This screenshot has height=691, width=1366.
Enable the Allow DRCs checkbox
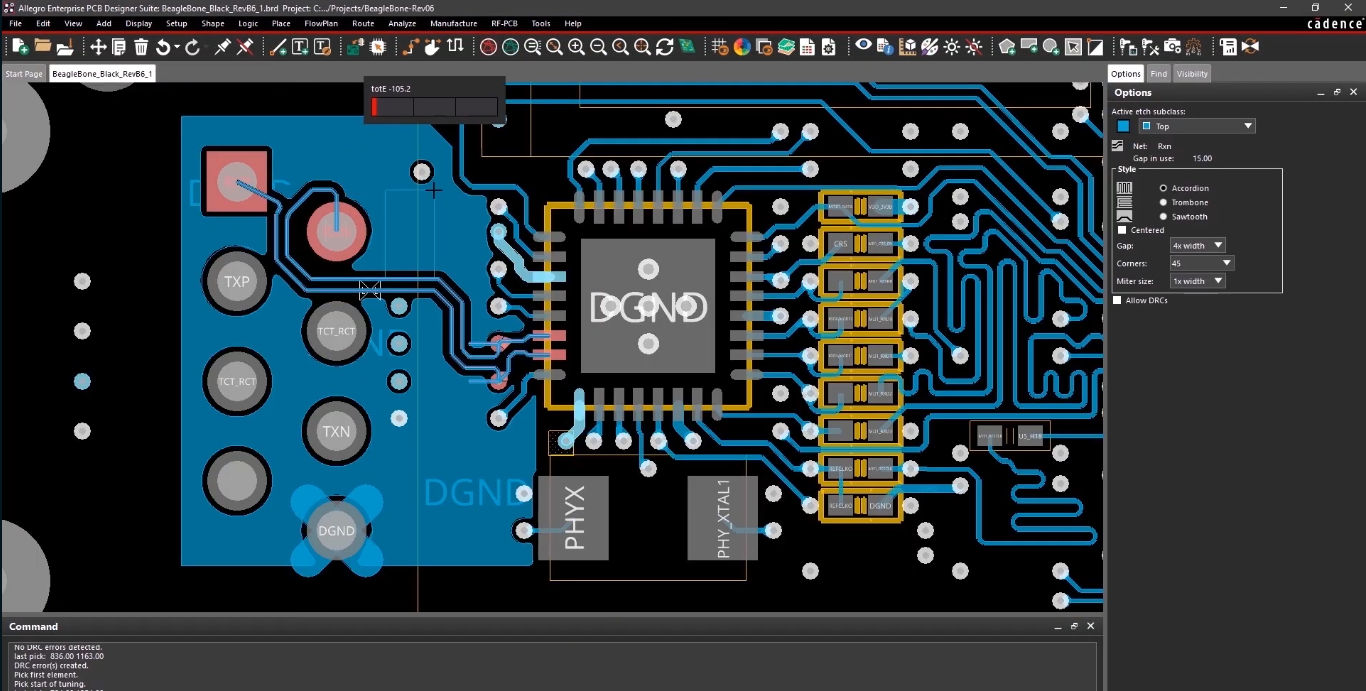[x=1117, y=300]
